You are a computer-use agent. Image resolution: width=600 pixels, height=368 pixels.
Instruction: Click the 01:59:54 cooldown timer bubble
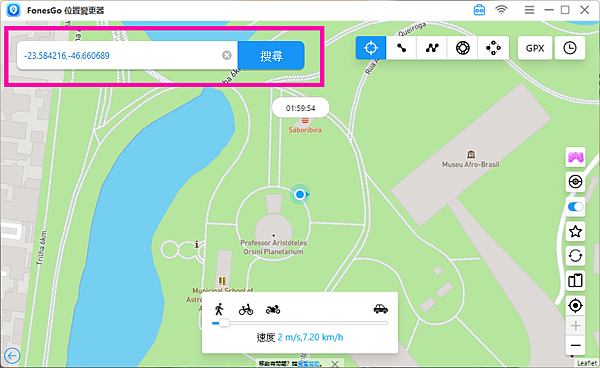click(300, 108)
